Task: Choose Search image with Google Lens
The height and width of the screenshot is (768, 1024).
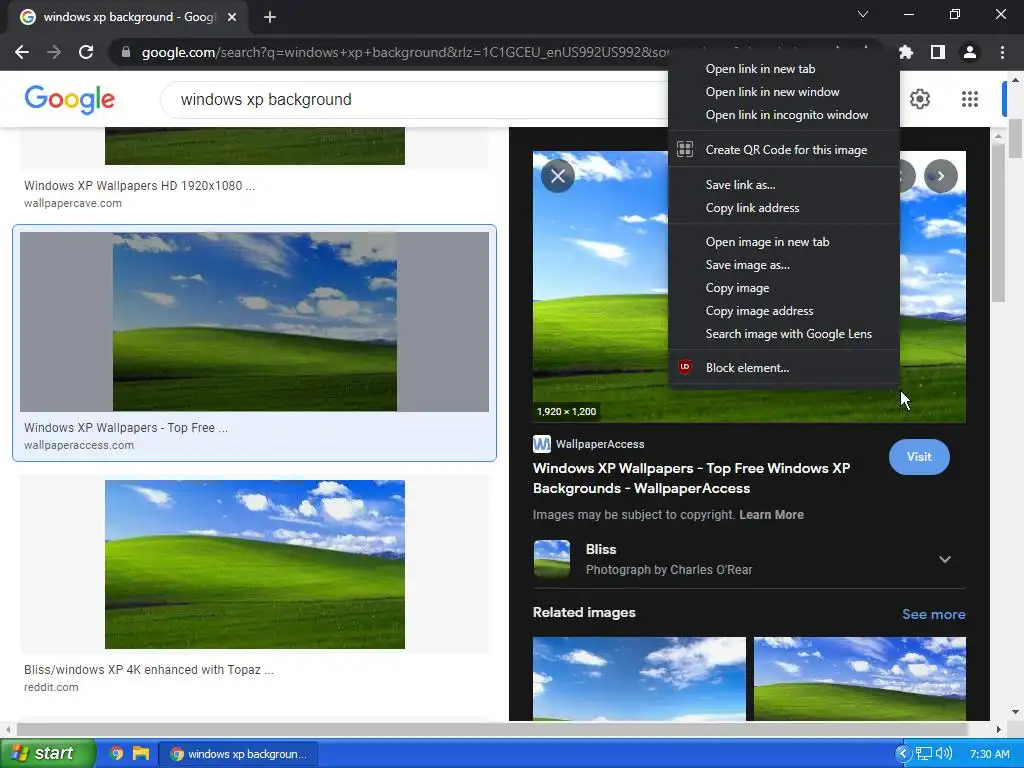Action: 784,334
